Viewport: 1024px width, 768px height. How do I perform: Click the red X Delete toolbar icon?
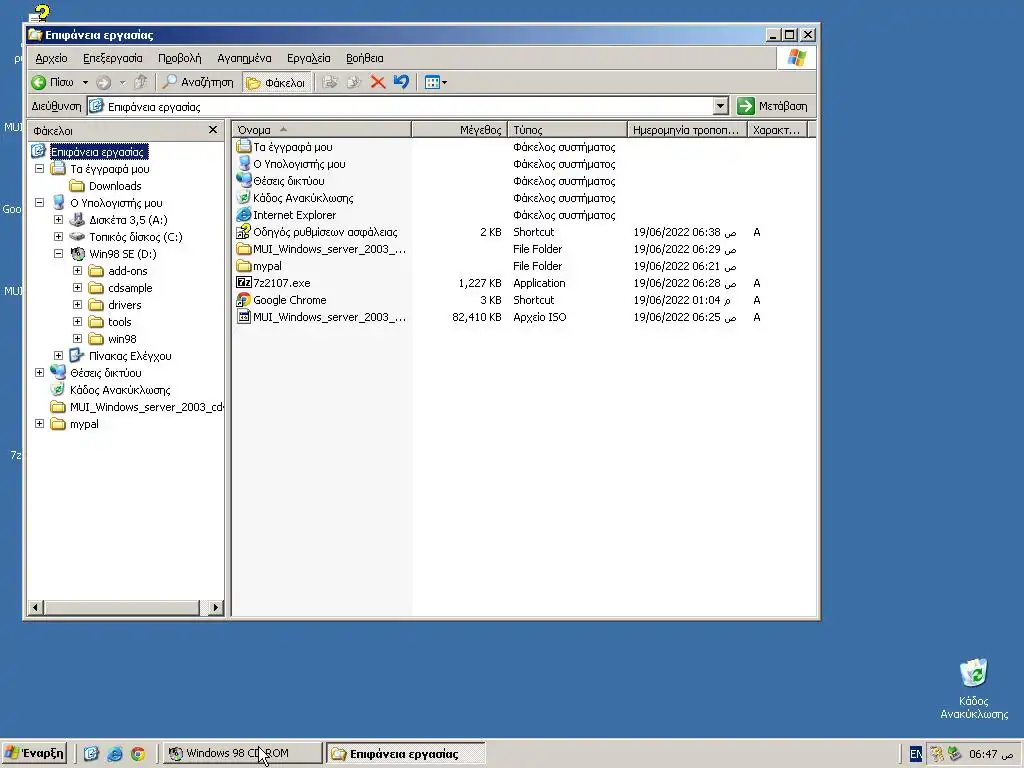pos(377,82)
